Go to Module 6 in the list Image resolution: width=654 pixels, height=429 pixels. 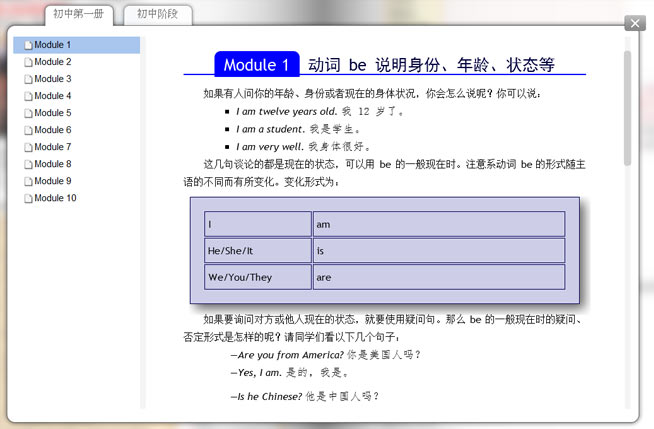53,130
